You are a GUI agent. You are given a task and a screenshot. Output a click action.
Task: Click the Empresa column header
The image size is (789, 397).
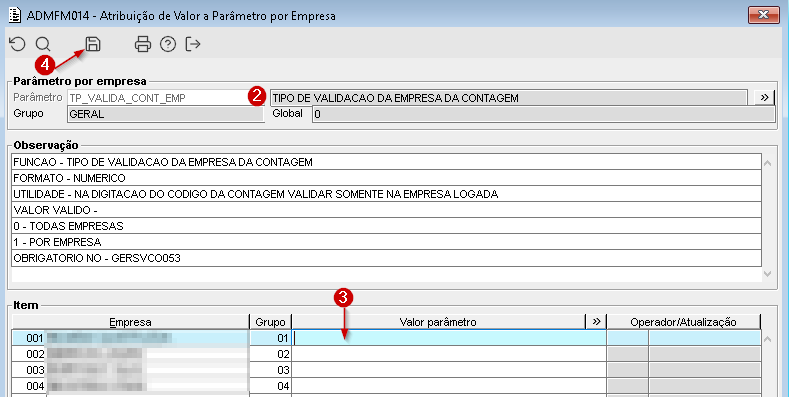click(x=130, y=322)
